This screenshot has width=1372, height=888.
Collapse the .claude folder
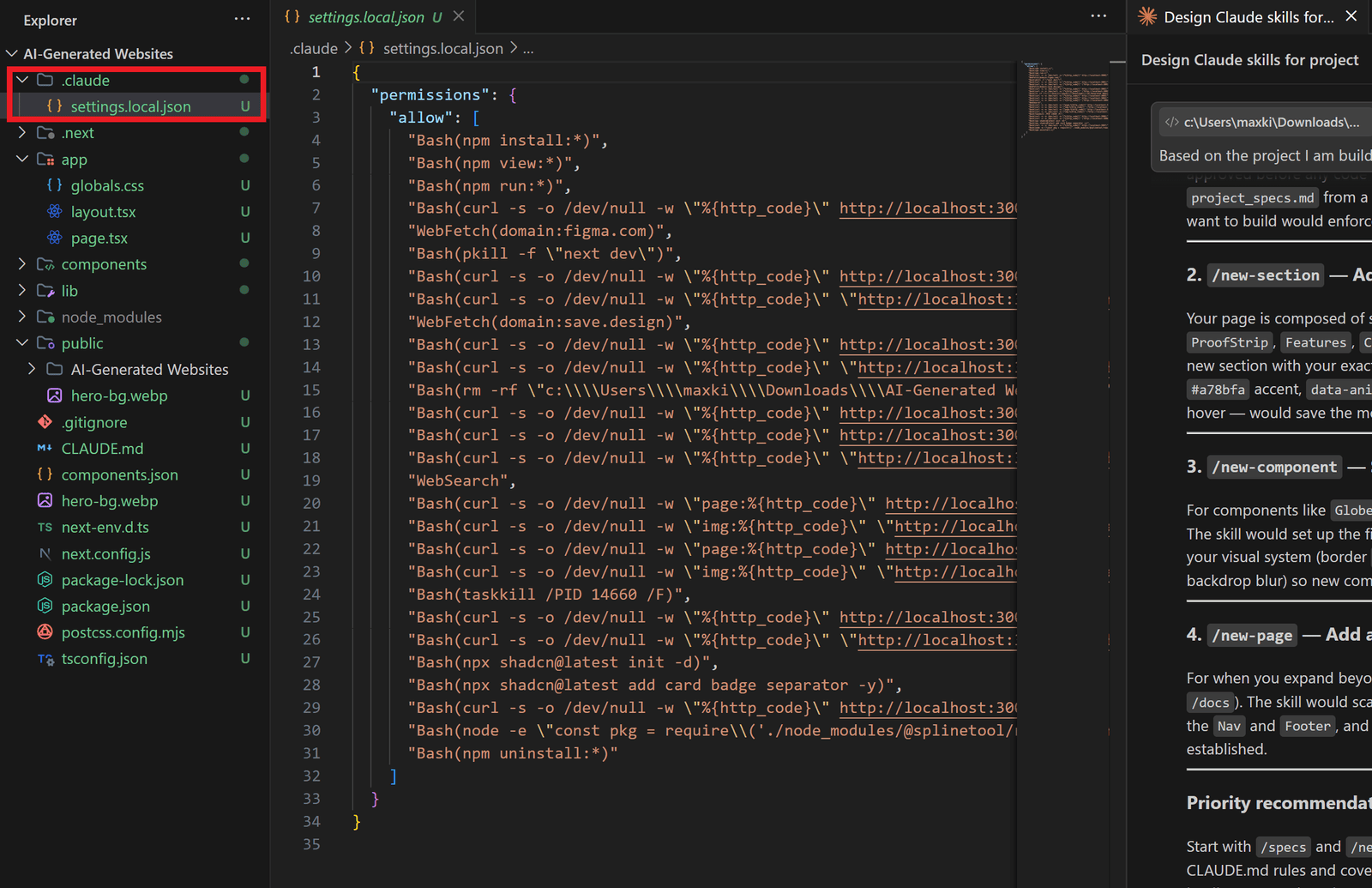coord(86,80)
